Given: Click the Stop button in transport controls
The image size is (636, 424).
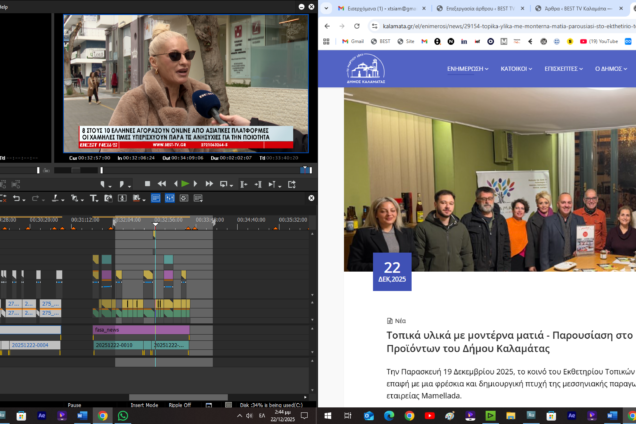Looking at the screenshot, I should coord(148,184).
